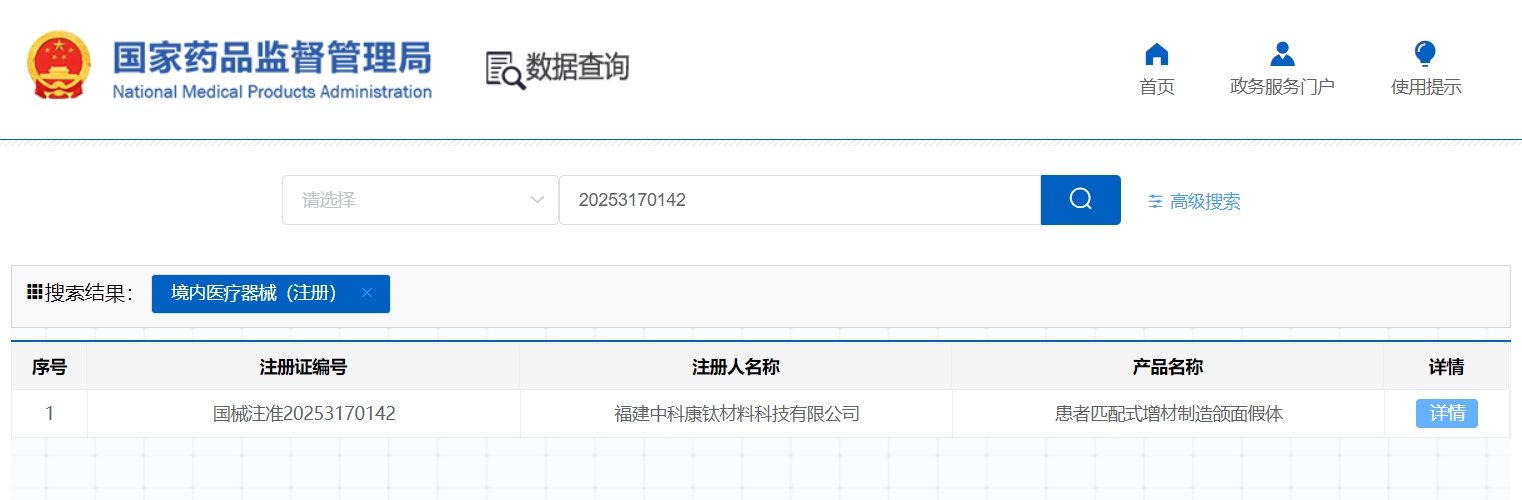Remove the 境内医疗器械（注册）filter tag

pos(367,293)
